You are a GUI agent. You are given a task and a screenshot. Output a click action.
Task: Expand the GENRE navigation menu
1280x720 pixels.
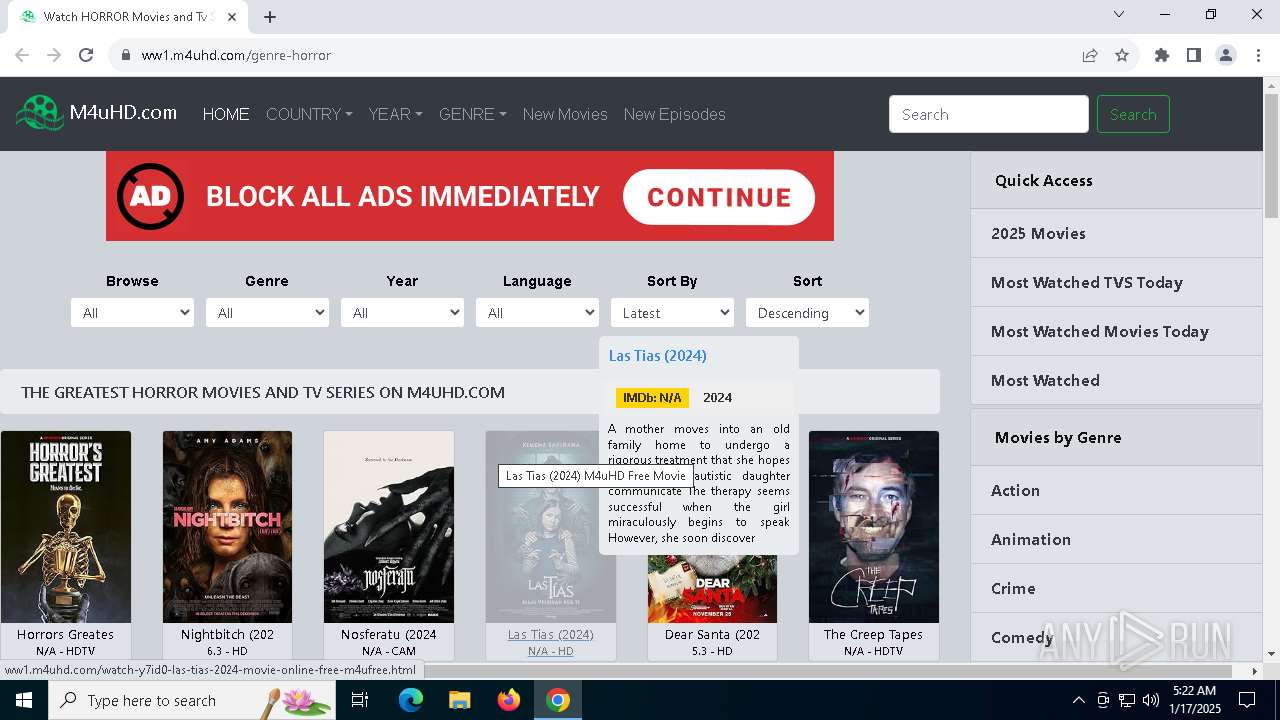pyautogui.click(x=473, y=114)
